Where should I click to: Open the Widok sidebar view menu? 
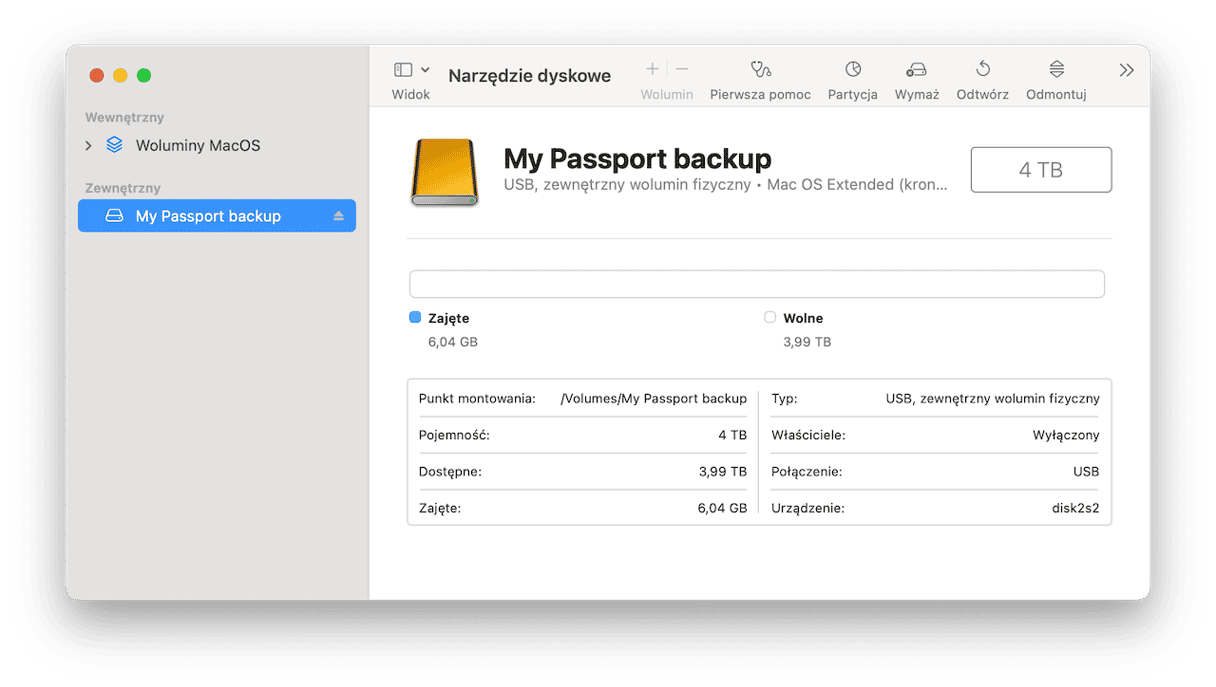tap(425, 70)
